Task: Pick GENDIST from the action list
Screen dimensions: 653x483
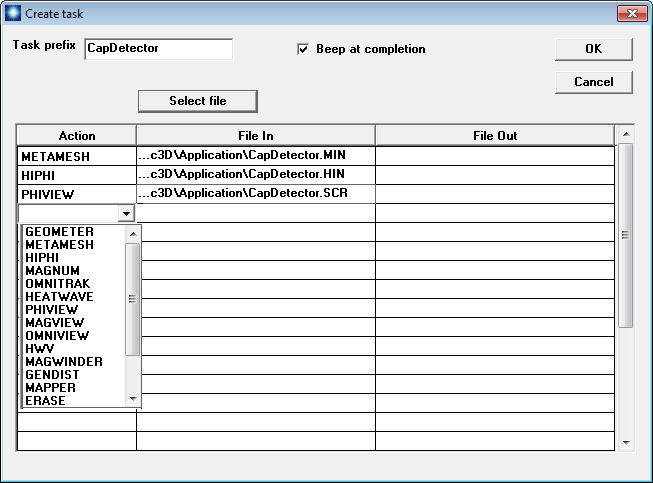Action: pos(53,375)
